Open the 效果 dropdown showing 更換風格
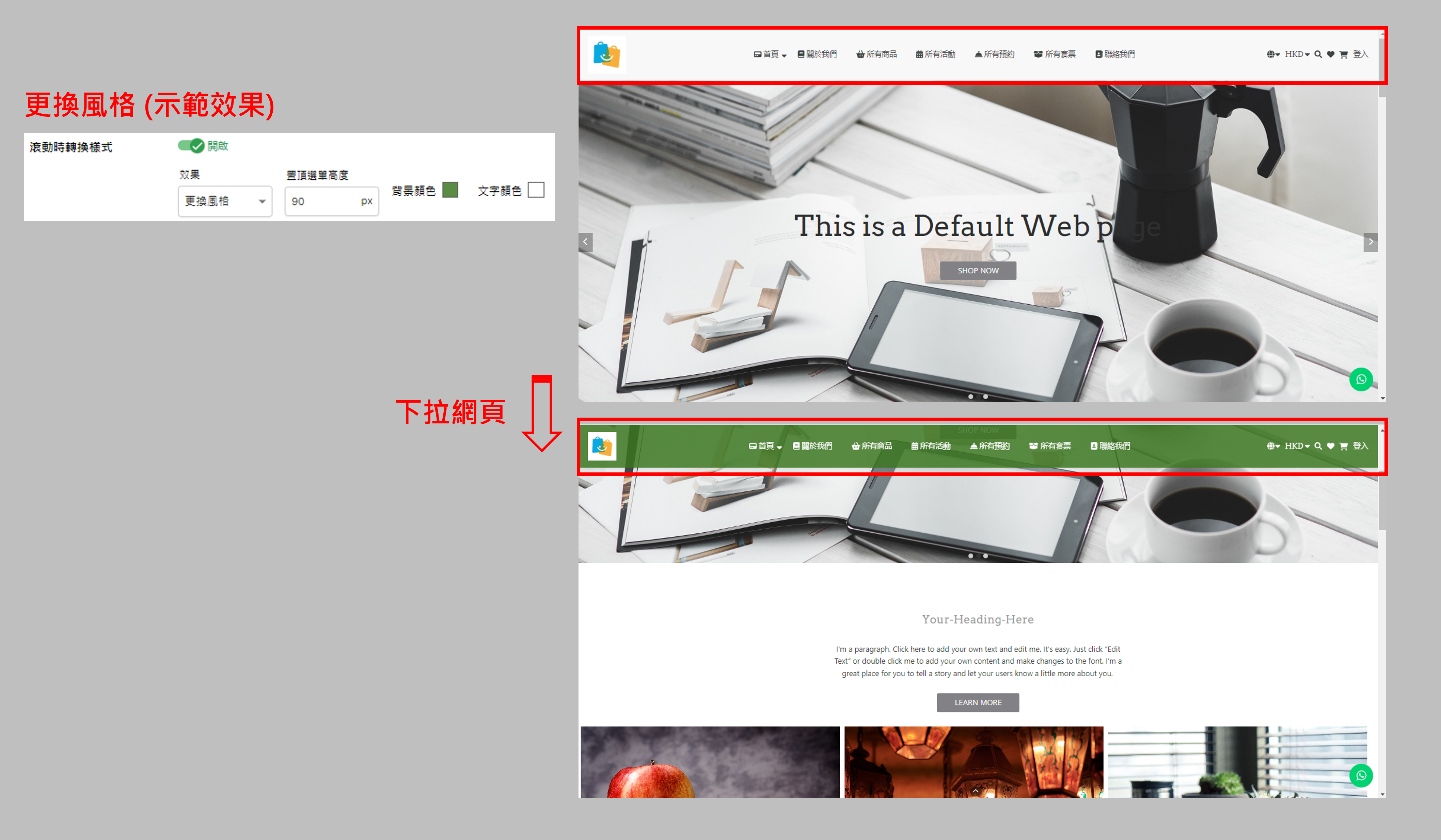The width and height of the screenshot is (1441, 840). click(225, 201)
